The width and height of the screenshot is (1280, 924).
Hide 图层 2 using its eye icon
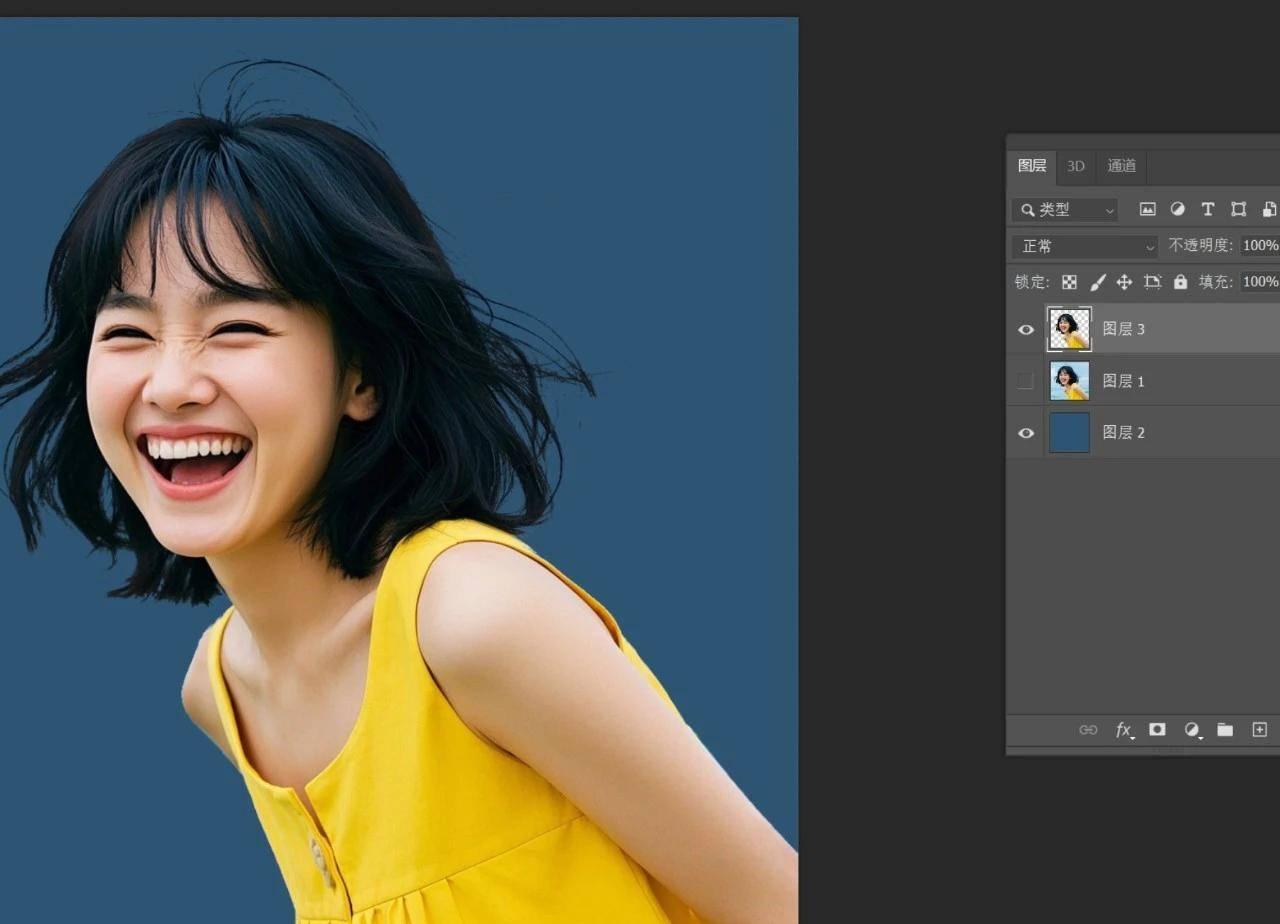pyautogui.click(x=1026, y=433)
